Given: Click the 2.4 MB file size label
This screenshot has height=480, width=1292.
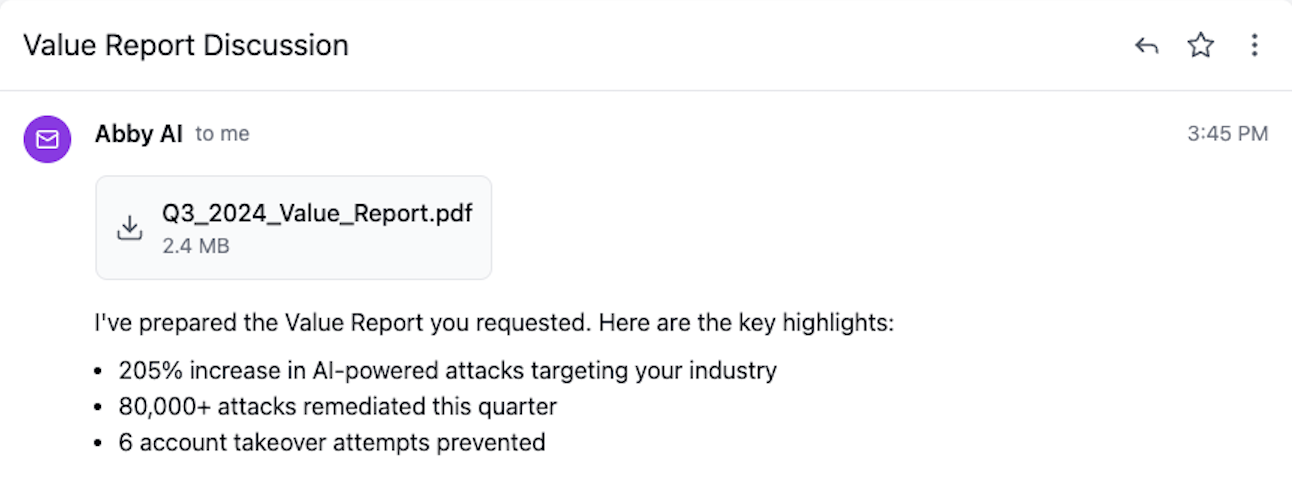Looking at the screenshot, I should click(196, 245).
